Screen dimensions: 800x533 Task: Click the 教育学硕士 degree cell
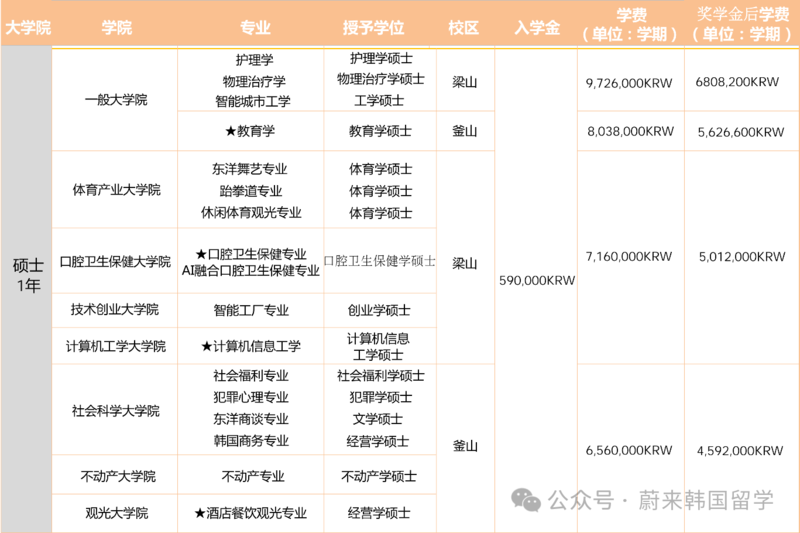(x=380, y=131)
